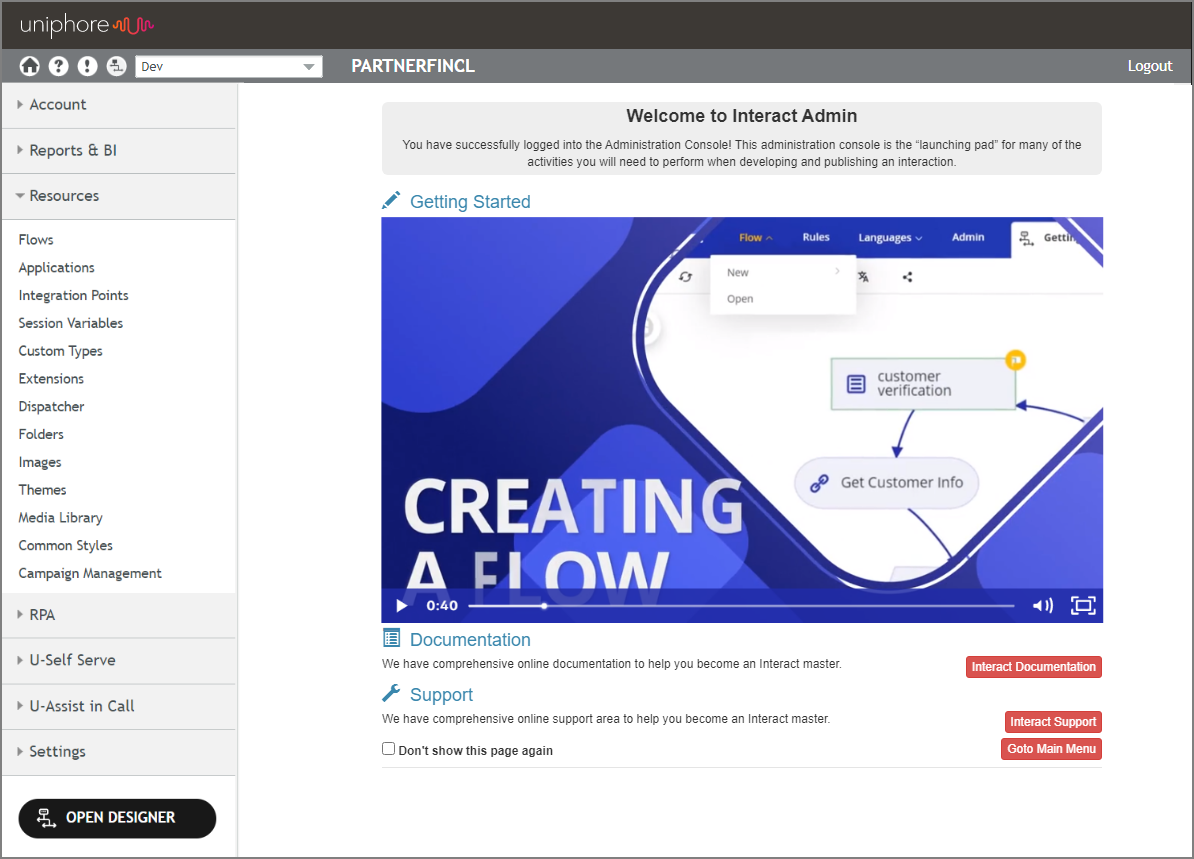Mute the video with the speaker icon

point(1042,606)
